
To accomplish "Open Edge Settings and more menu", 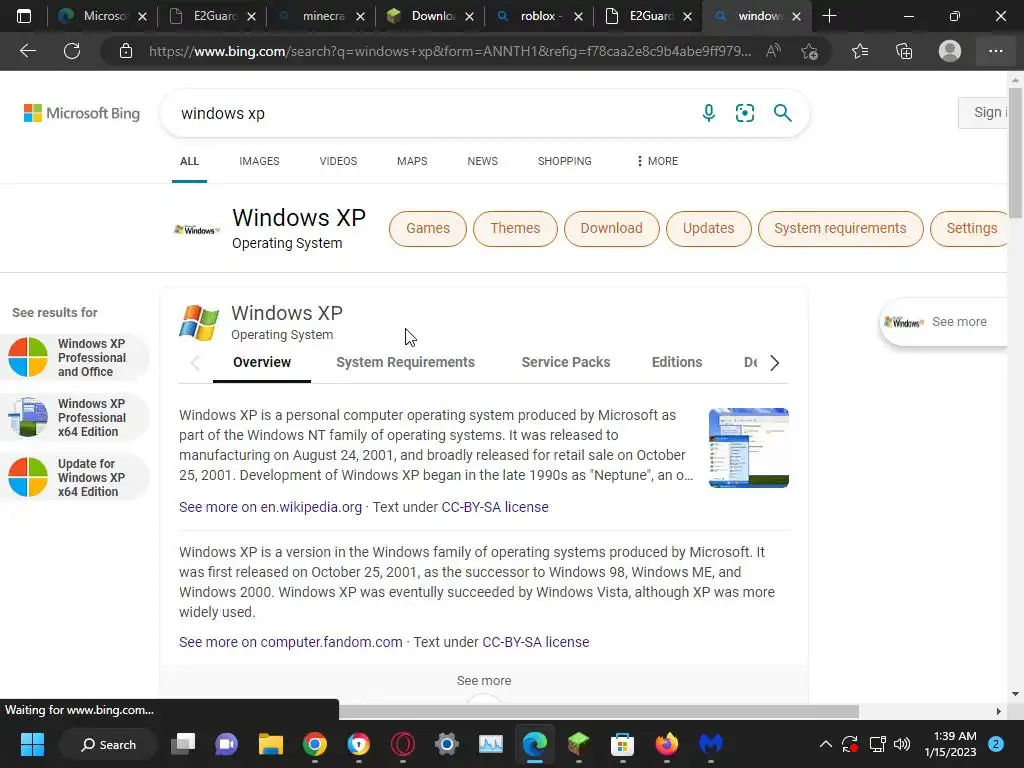I will click(x=995, y=51).
